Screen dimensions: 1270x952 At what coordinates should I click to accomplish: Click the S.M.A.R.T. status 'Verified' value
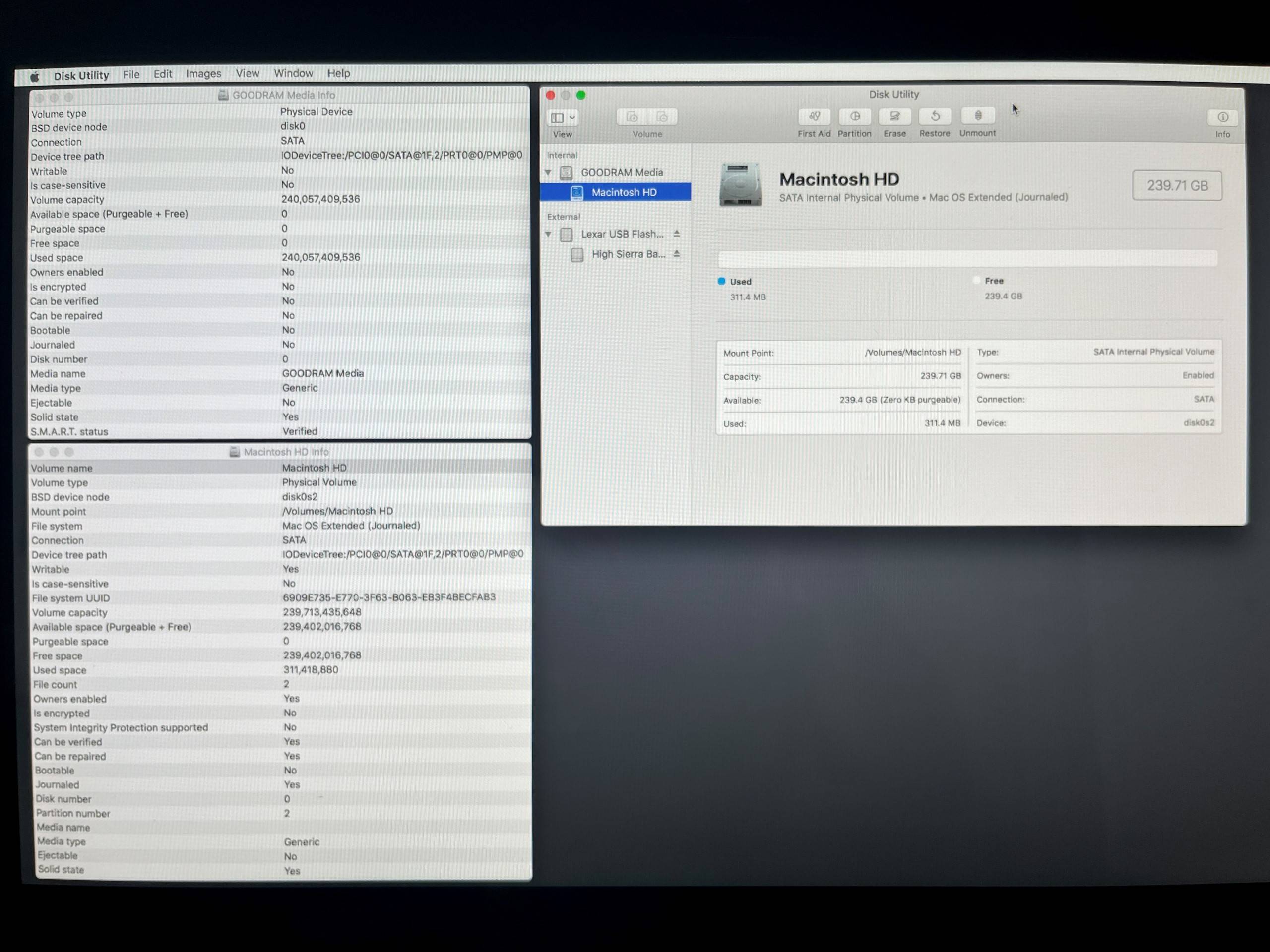click(300, 431)
